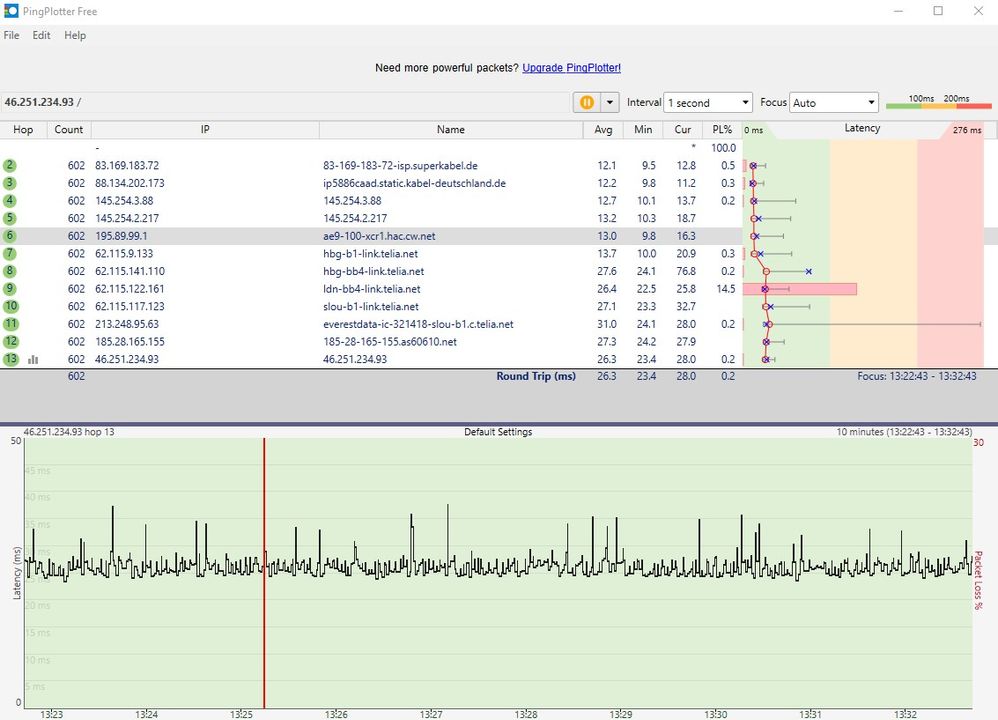Click the hop 6 number icon
The image size is (998, 720).
(10, 236)
